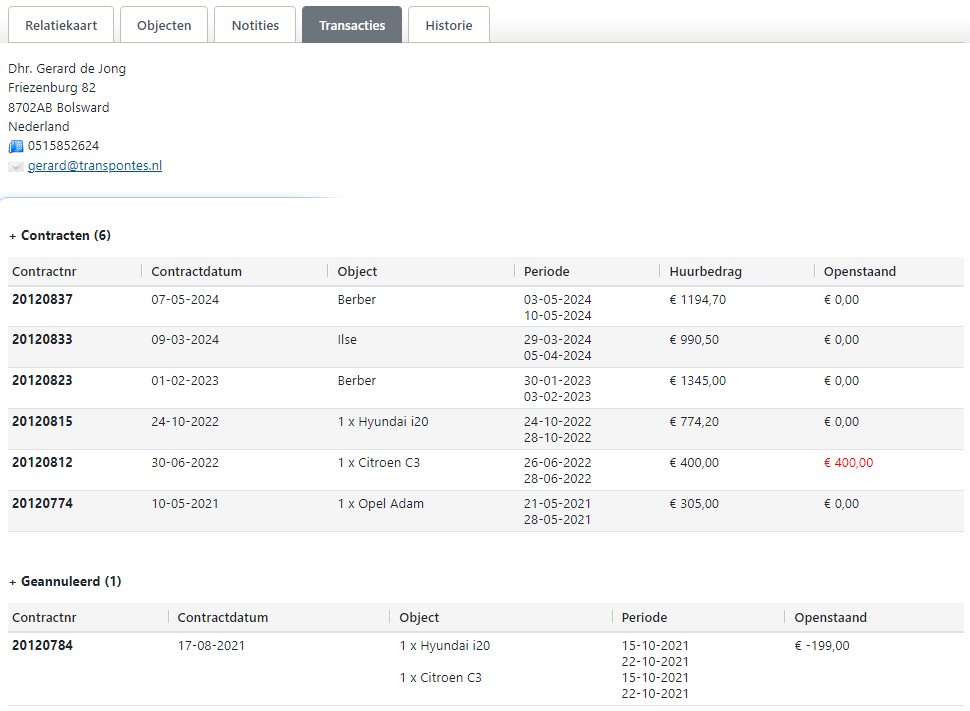Click the phone icon beside 0515852624
Viewport: 970px width, 711px height.
[x=15, y=146]
